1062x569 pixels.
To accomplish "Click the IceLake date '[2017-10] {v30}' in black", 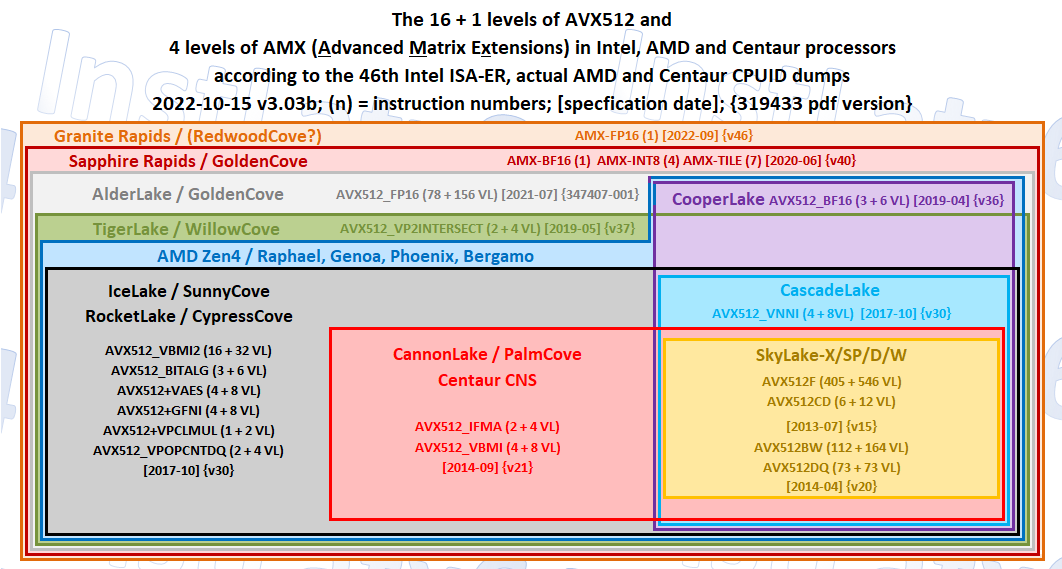I will coord(189,469).
